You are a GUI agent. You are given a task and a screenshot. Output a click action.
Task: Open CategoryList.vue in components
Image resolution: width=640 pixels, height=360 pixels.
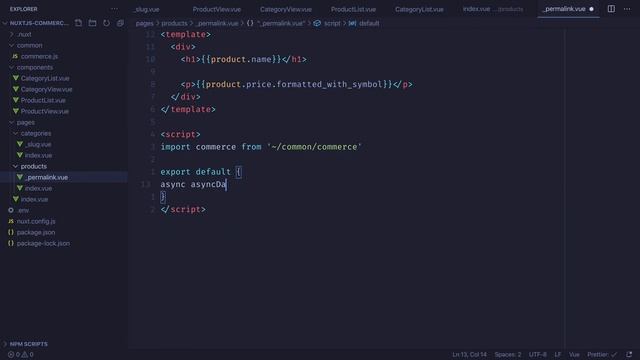(x=45, y=78)
